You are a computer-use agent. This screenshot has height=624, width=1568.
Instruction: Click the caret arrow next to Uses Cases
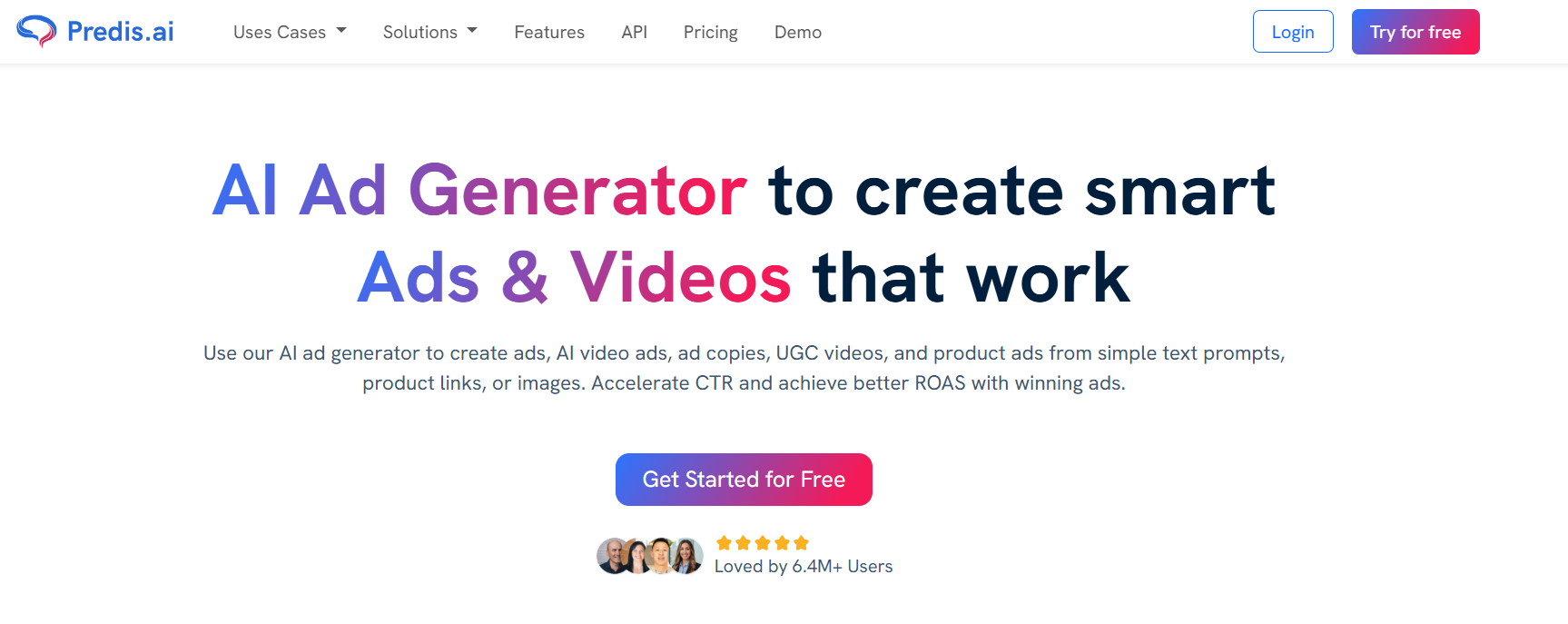[x=341, y=31]
